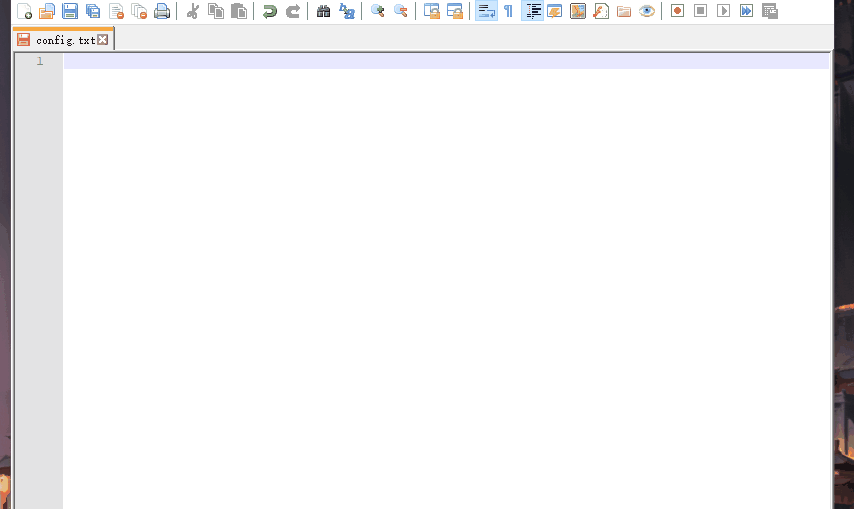
Task: Zoom out with the magnifier minus icon
Action: pyautogui.click(x=400, y=11)
